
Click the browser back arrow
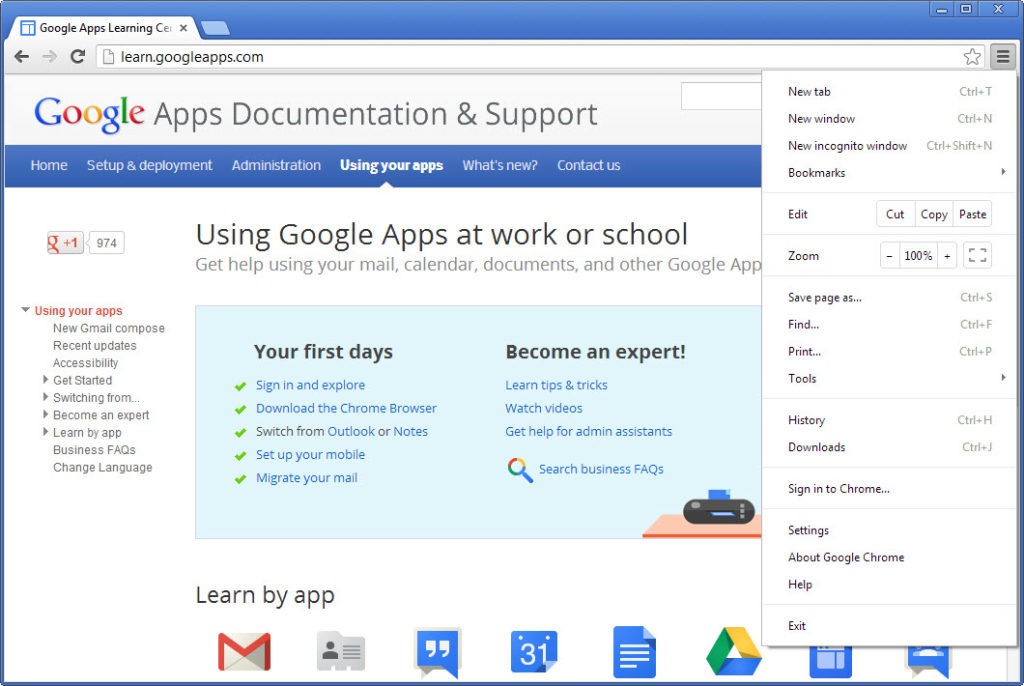(22, 57)
